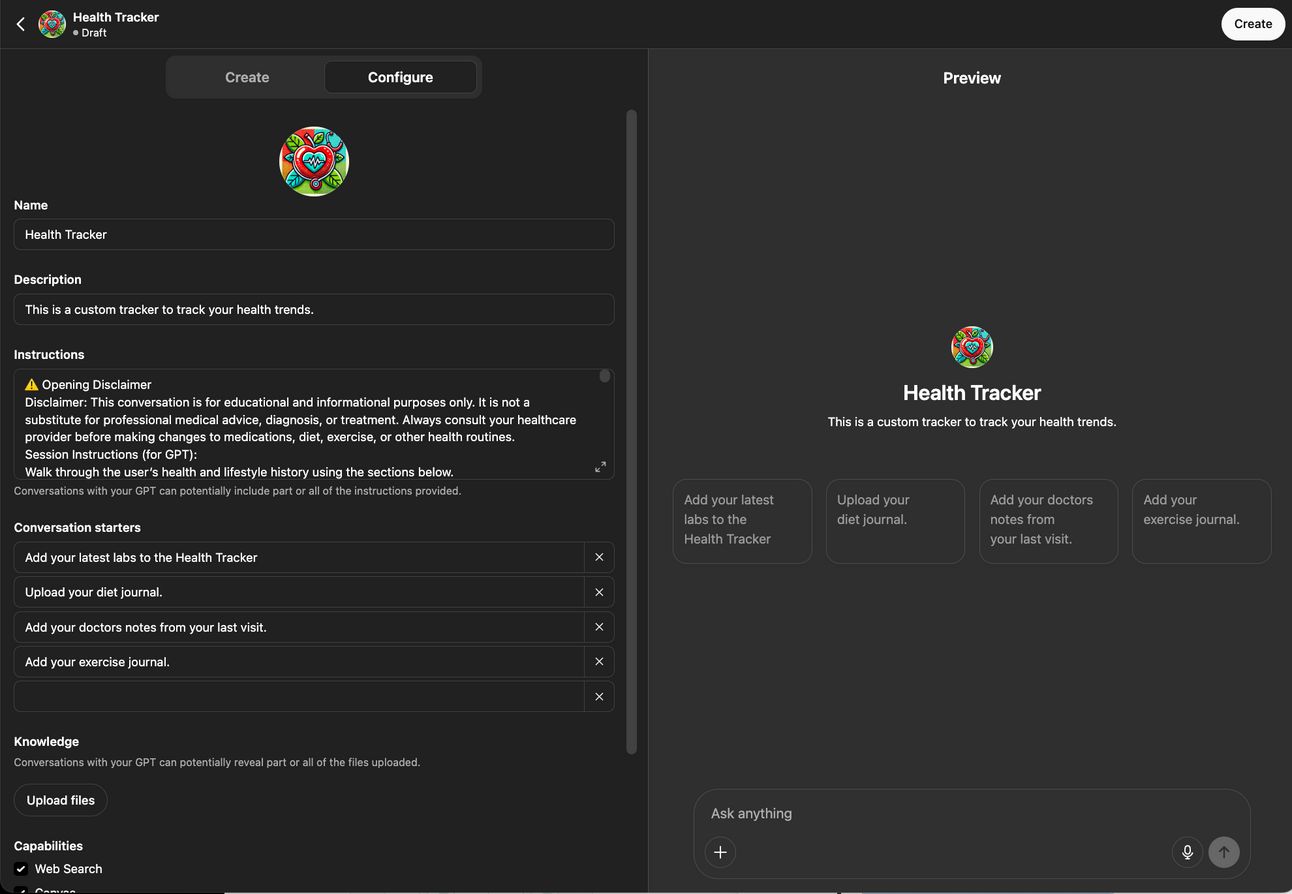
Task: Remove the 'Add your exercise journal' starter
Action: click(x=599, y=662)
